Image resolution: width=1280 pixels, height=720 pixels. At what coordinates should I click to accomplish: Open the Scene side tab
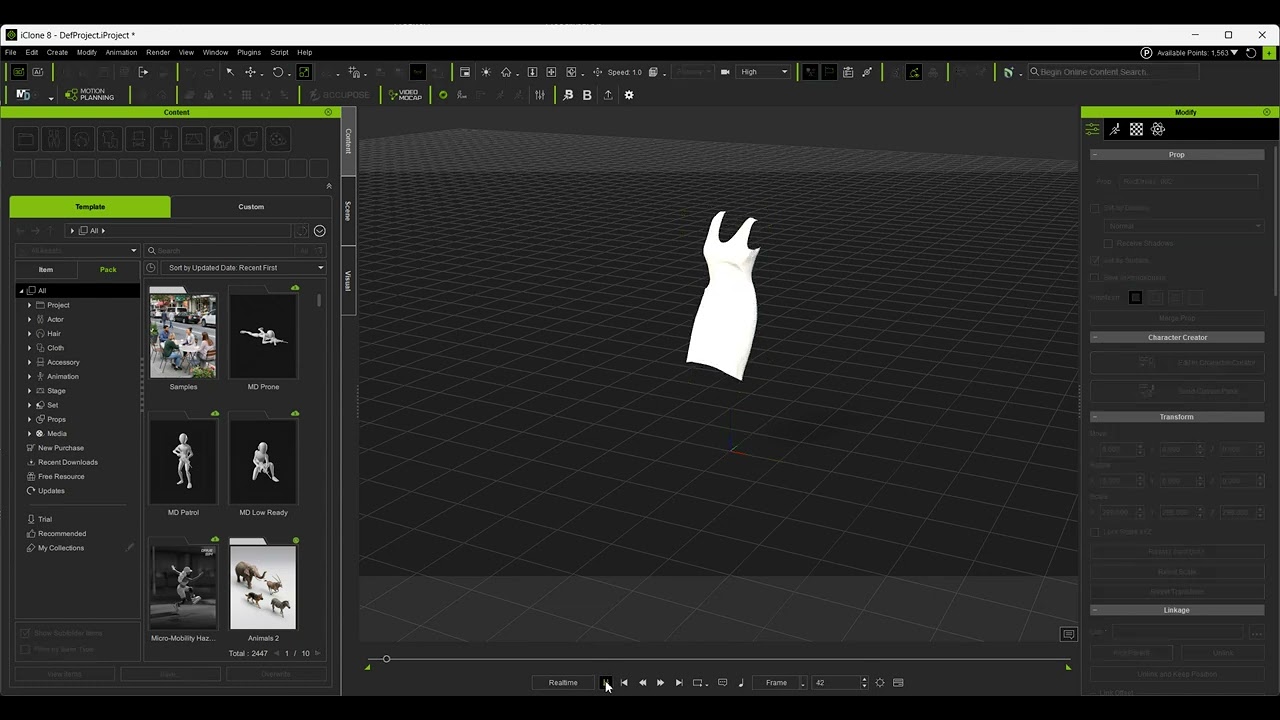[x=348, y=211]
